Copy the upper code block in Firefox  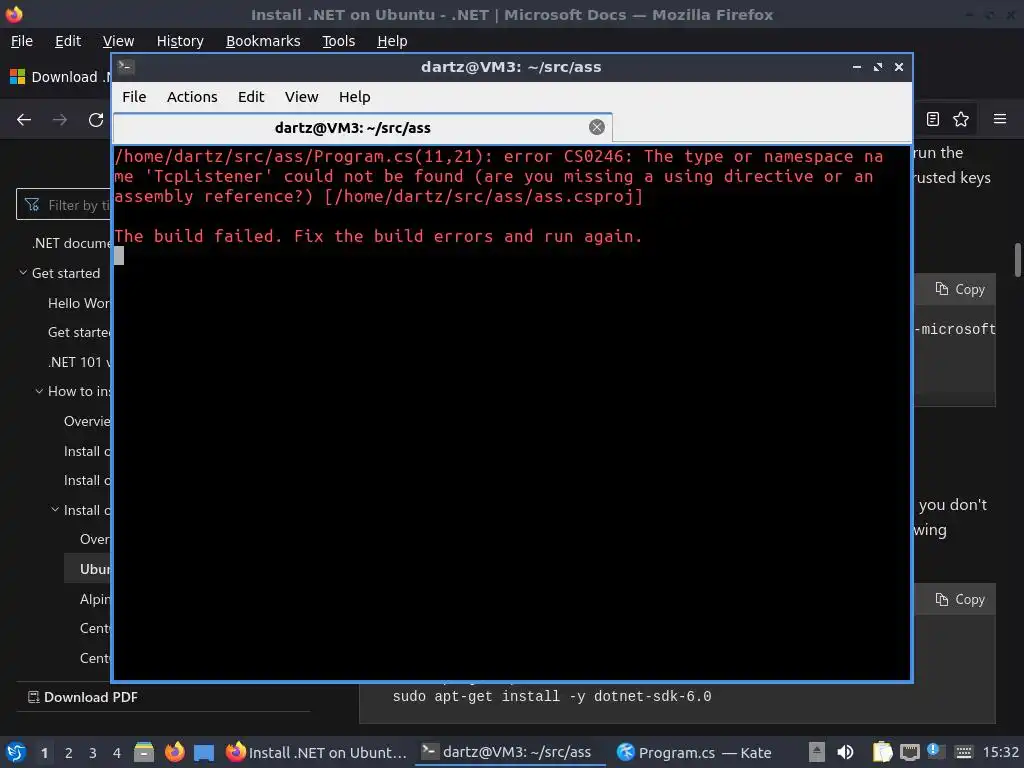coord(959,289)
